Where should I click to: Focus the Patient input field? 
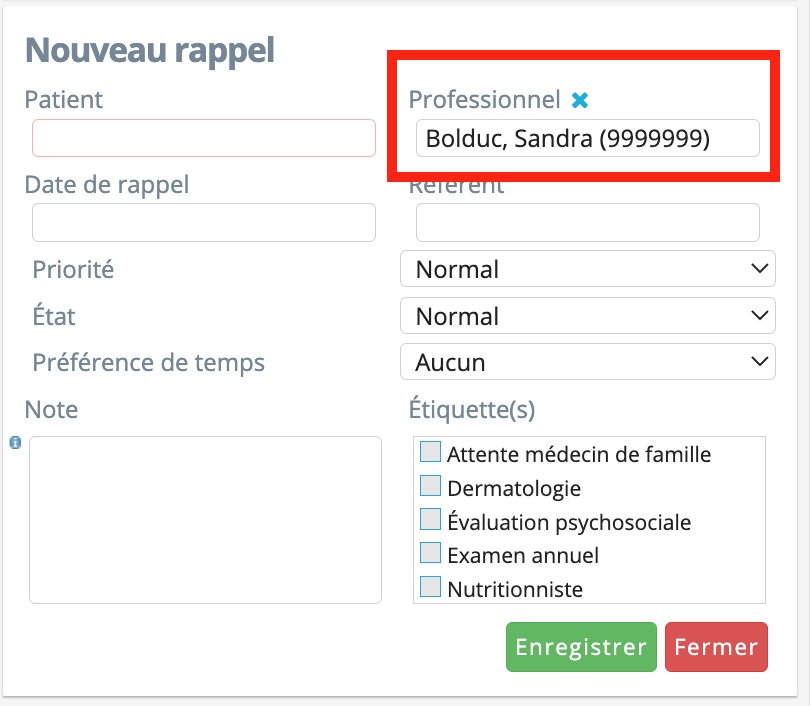pos(204,138)
